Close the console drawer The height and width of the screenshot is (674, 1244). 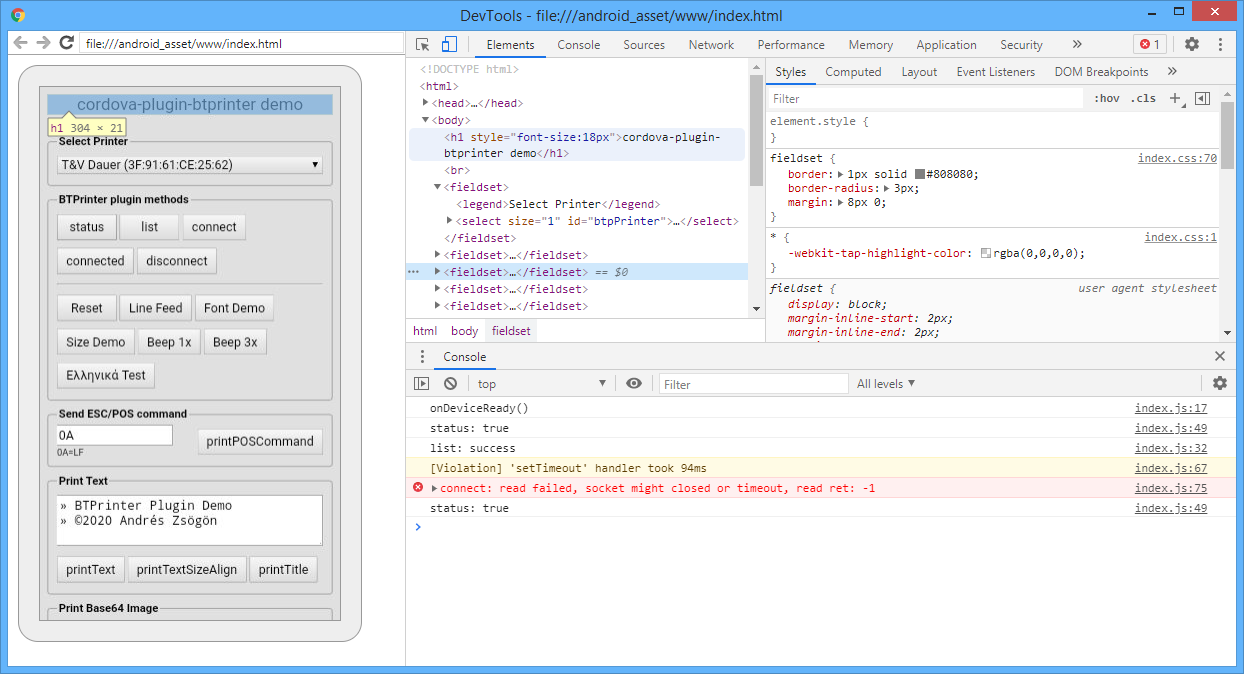click(x=1219, y=357)
